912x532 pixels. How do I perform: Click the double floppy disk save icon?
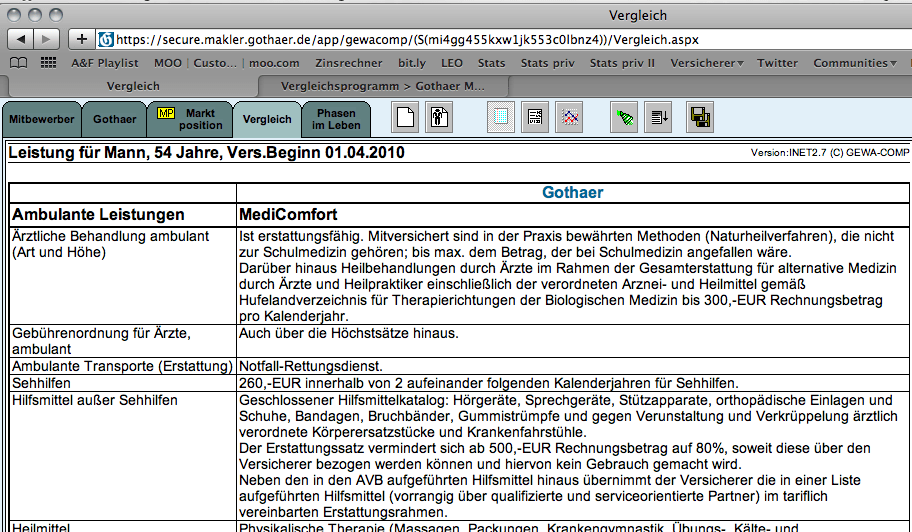[x=700, y=117]
